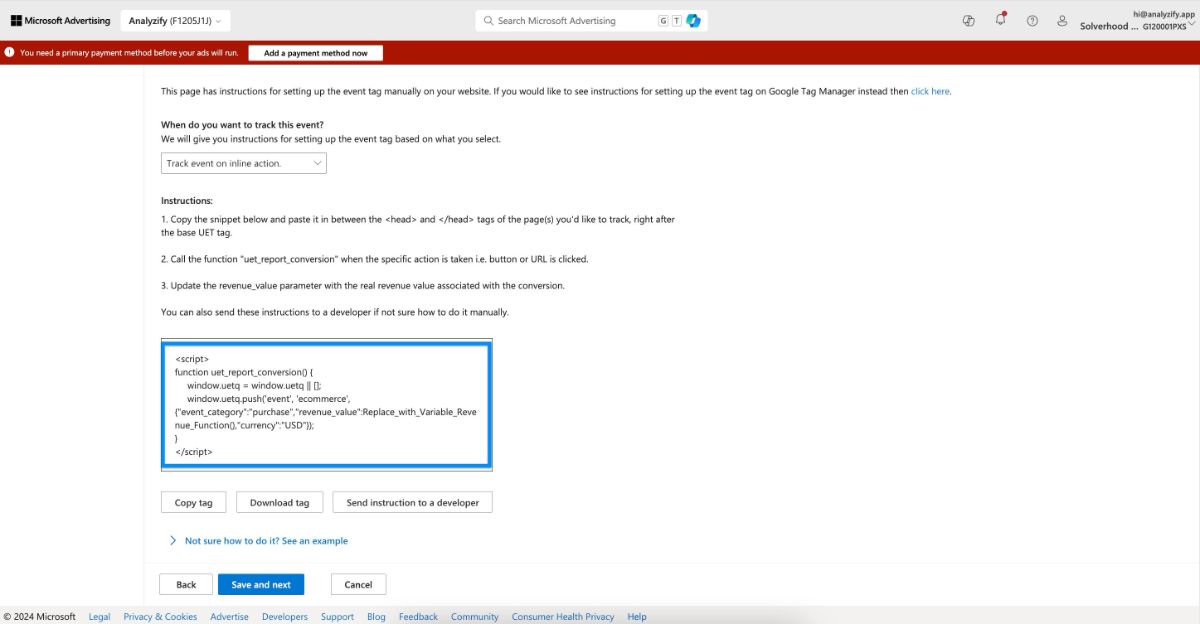
Task: Open the Analyzify account selector dropdown
Action: [175, 20]
